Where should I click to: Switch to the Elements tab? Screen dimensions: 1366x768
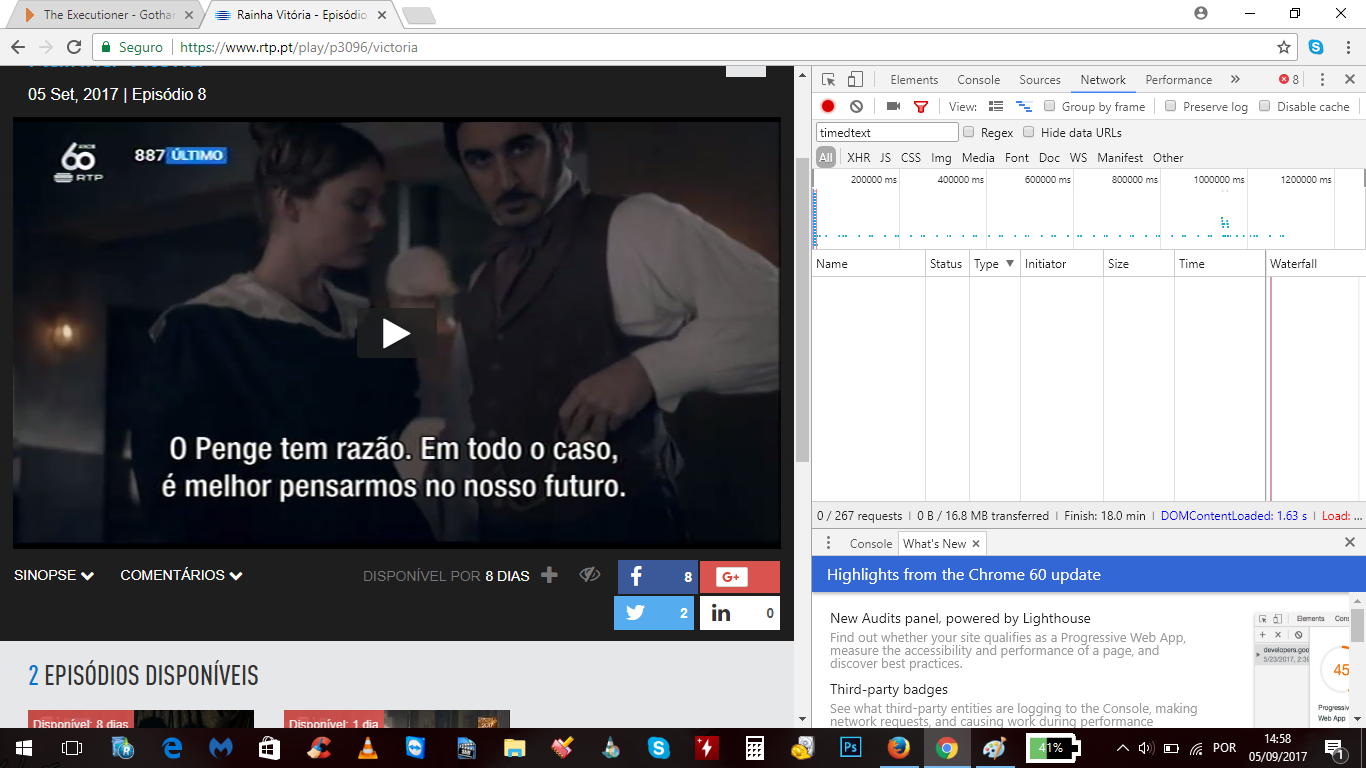pos(914,80)
